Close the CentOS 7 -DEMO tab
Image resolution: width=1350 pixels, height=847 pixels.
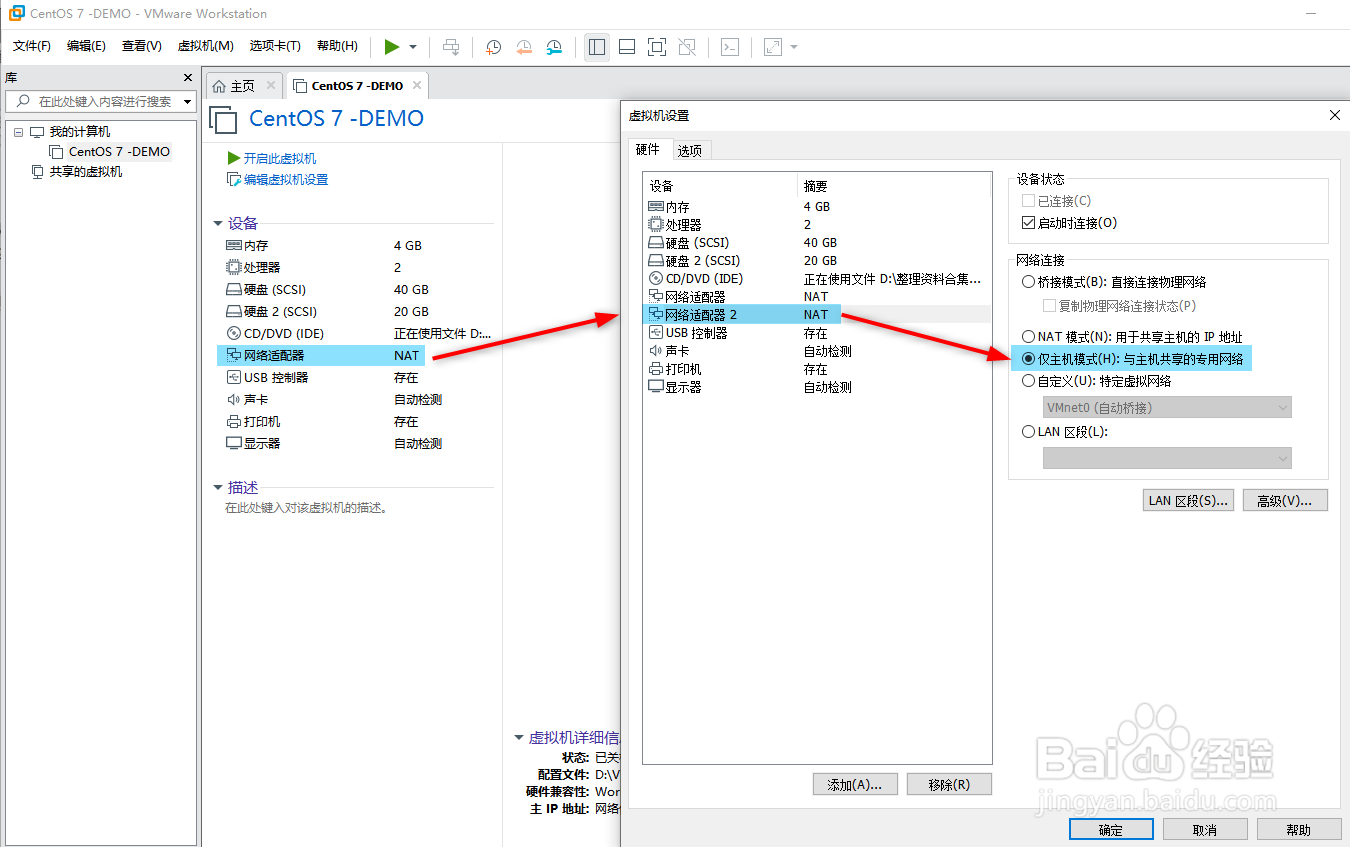(x=418, y=86)
